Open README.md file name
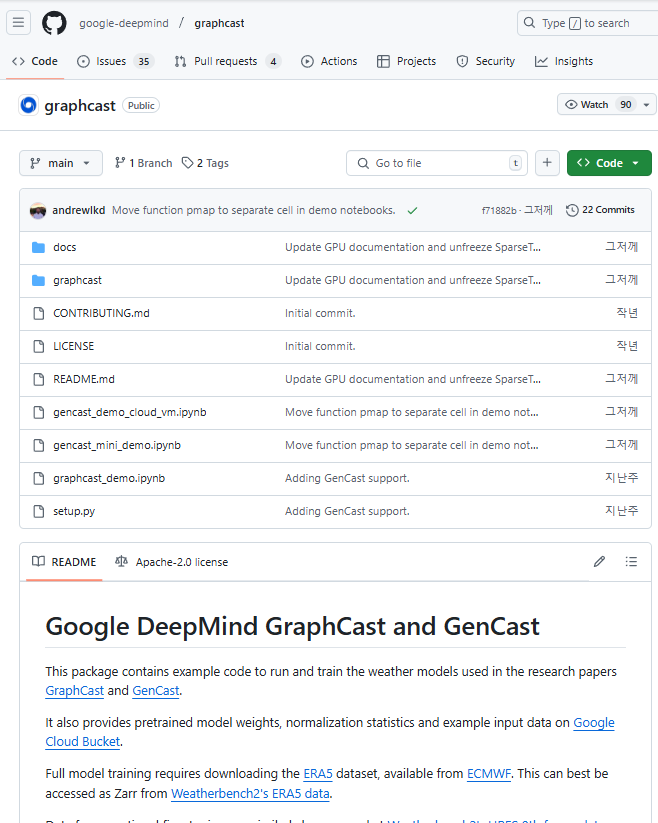Viewport: 658px width, 823px height. point(84,379)
